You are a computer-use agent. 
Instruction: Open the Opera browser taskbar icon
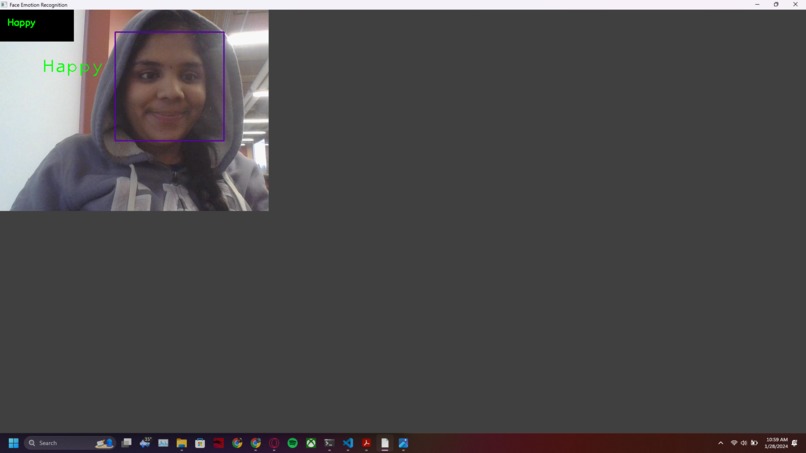274,443
